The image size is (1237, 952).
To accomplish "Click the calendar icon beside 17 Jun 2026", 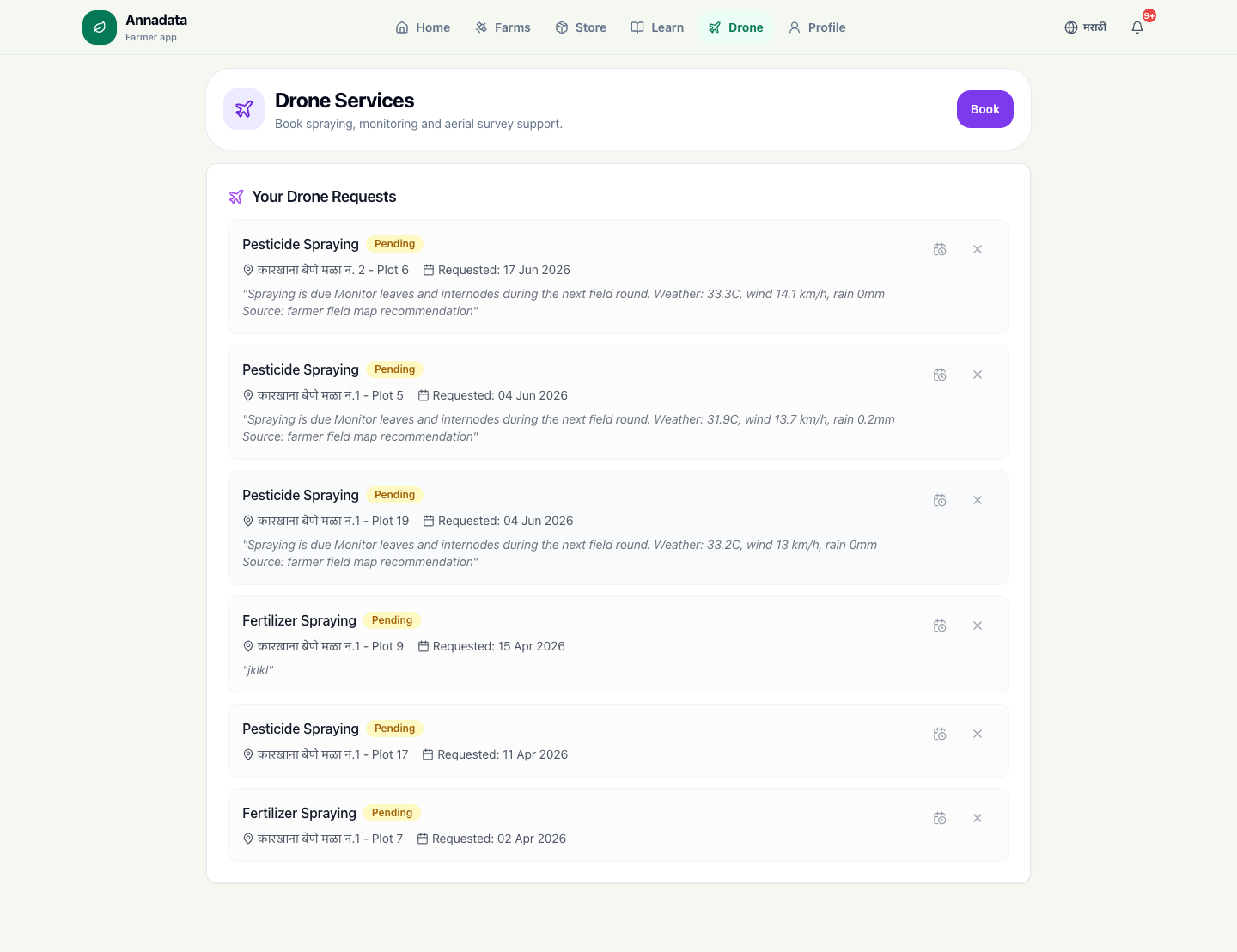I will [x=429, y=270].
